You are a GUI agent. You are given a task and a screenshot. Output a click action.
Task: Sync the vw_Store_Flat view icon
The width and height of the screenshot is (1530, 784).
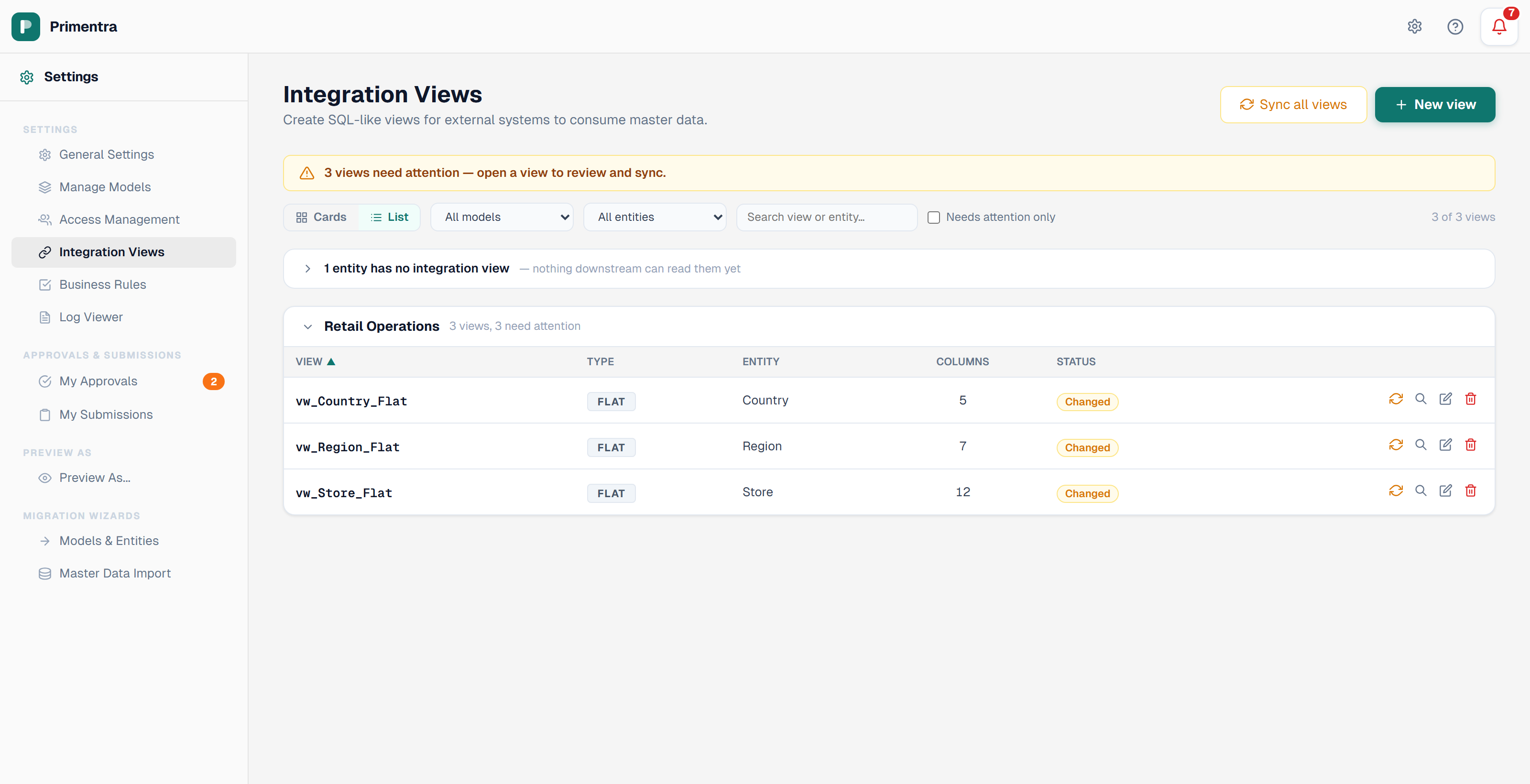point(1396,490)
